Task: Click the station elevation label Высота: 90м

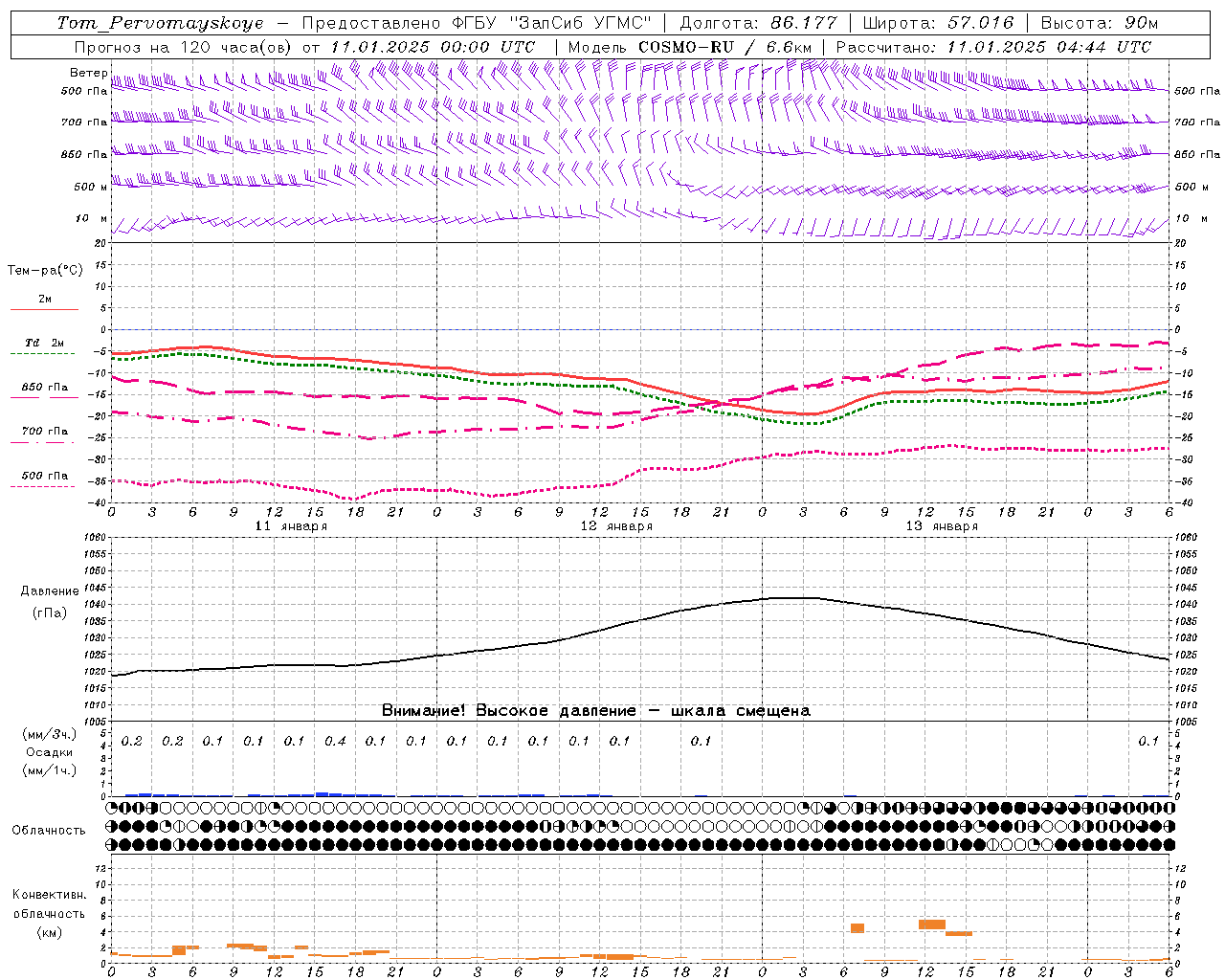Action: (x=1099, y=23)
